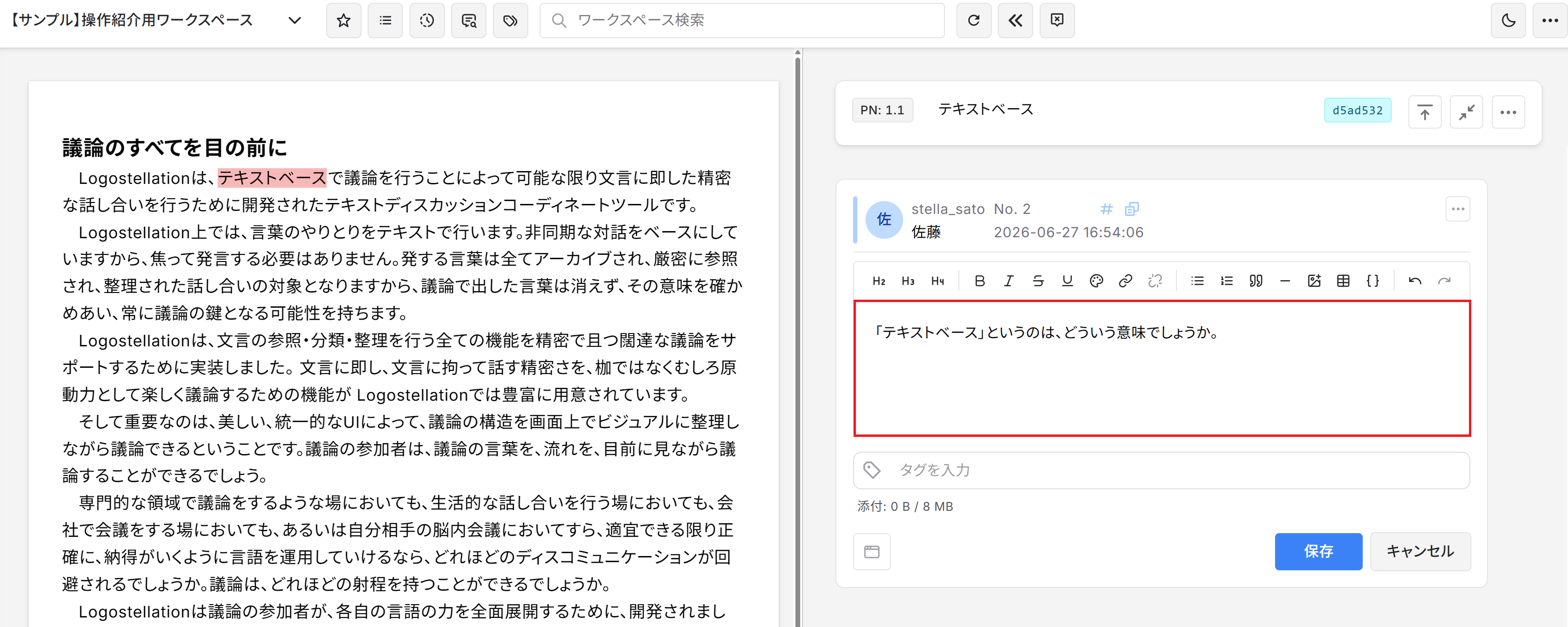The width and height of the screenshot is (1568, 627).
Task: Toggle bold formatting
Action: pos(979,281)
